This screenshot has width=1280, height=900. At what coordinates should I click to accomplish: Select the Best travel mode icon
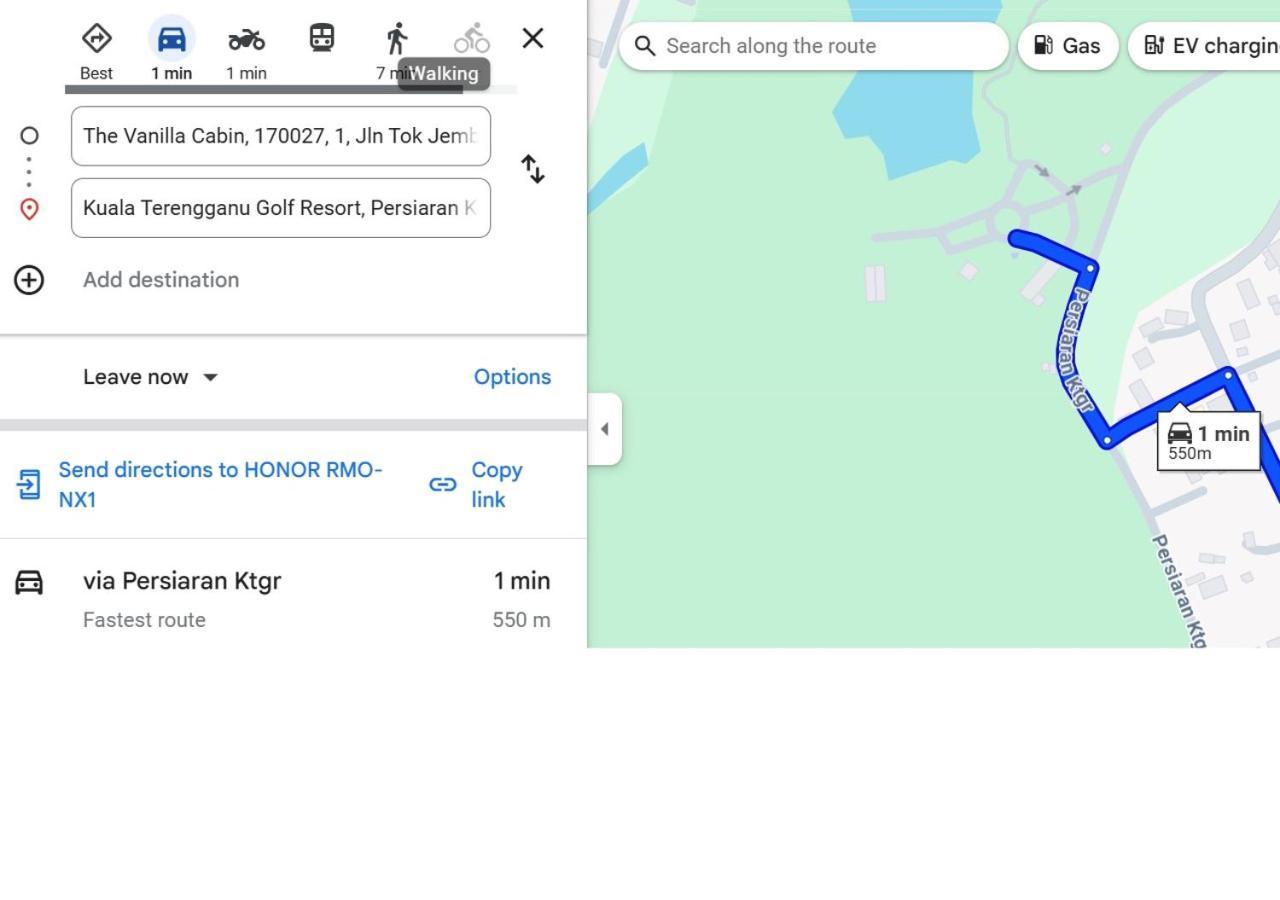(x=96, y=40)
